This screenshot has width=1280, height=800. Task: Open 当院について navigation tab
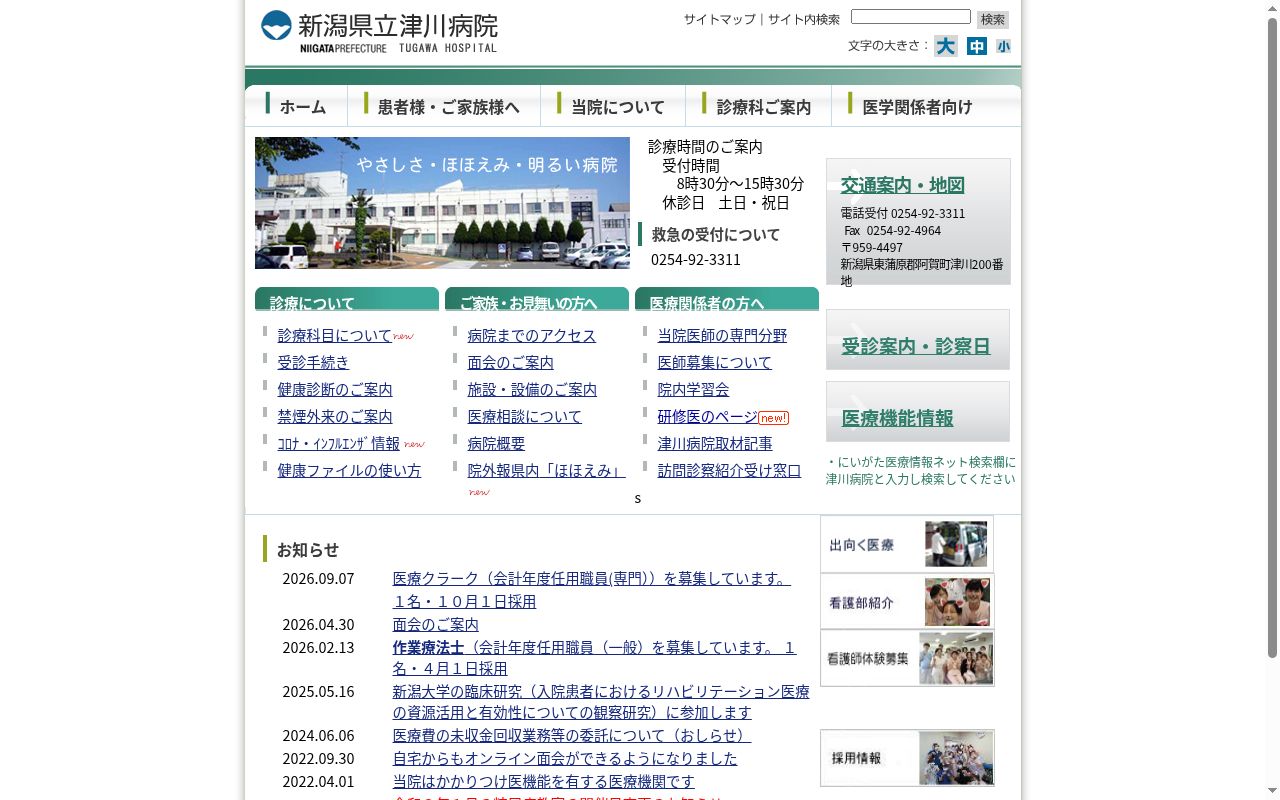point(613,106)
